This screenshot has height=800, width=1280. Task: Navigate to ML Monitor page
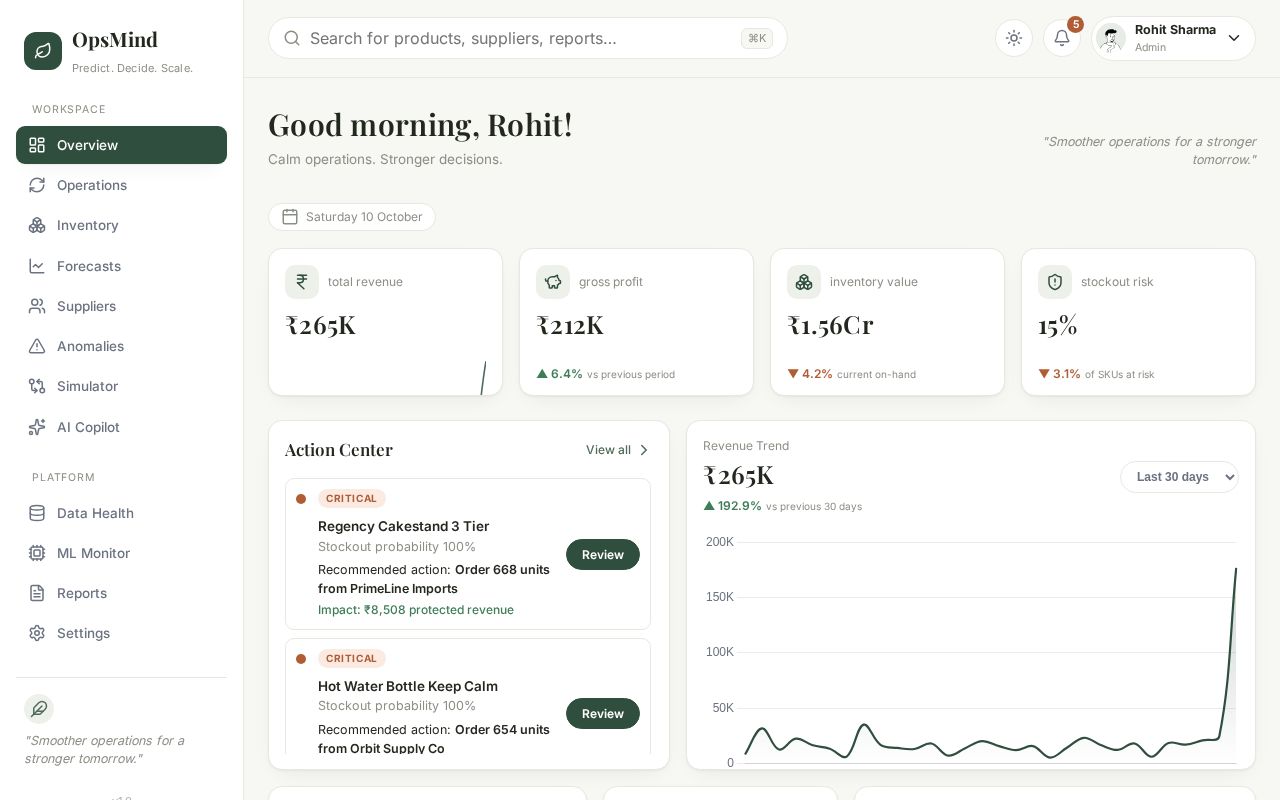point(121,553)
